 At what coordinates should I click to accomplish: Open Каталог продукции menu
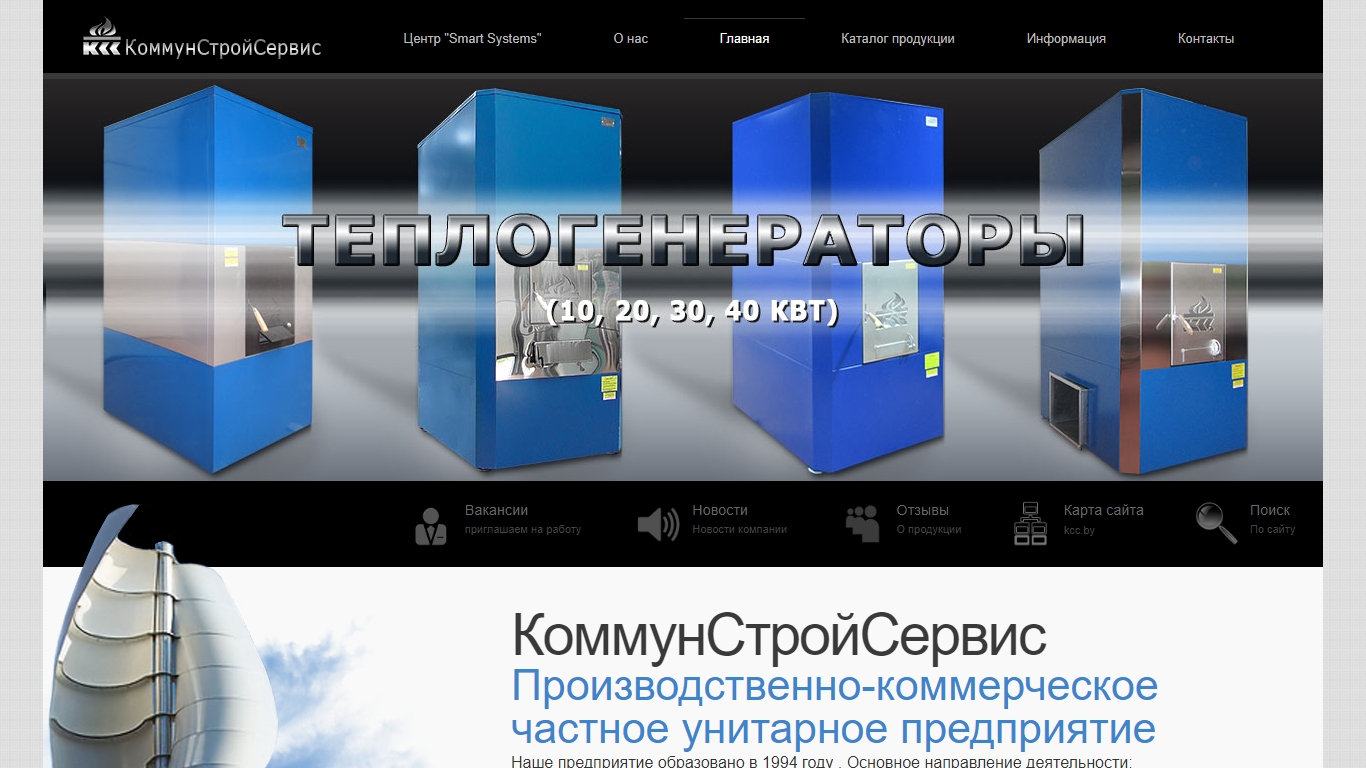pyautogui.click(x=898, y=39)
